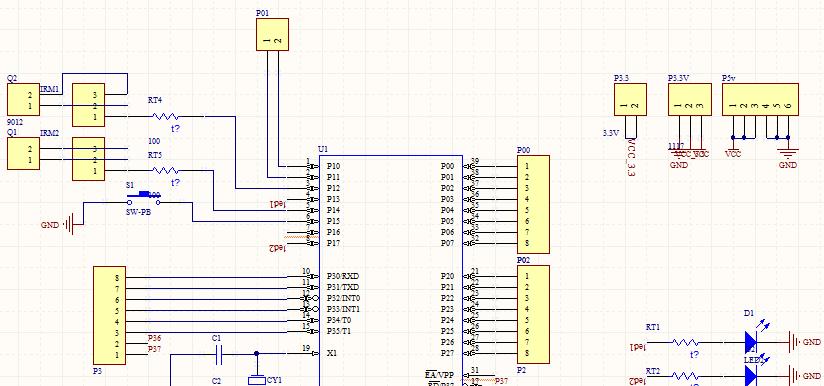824x386 pixels.
Task: Select the IRM2 three-pin component
Action: pos(88,159)
